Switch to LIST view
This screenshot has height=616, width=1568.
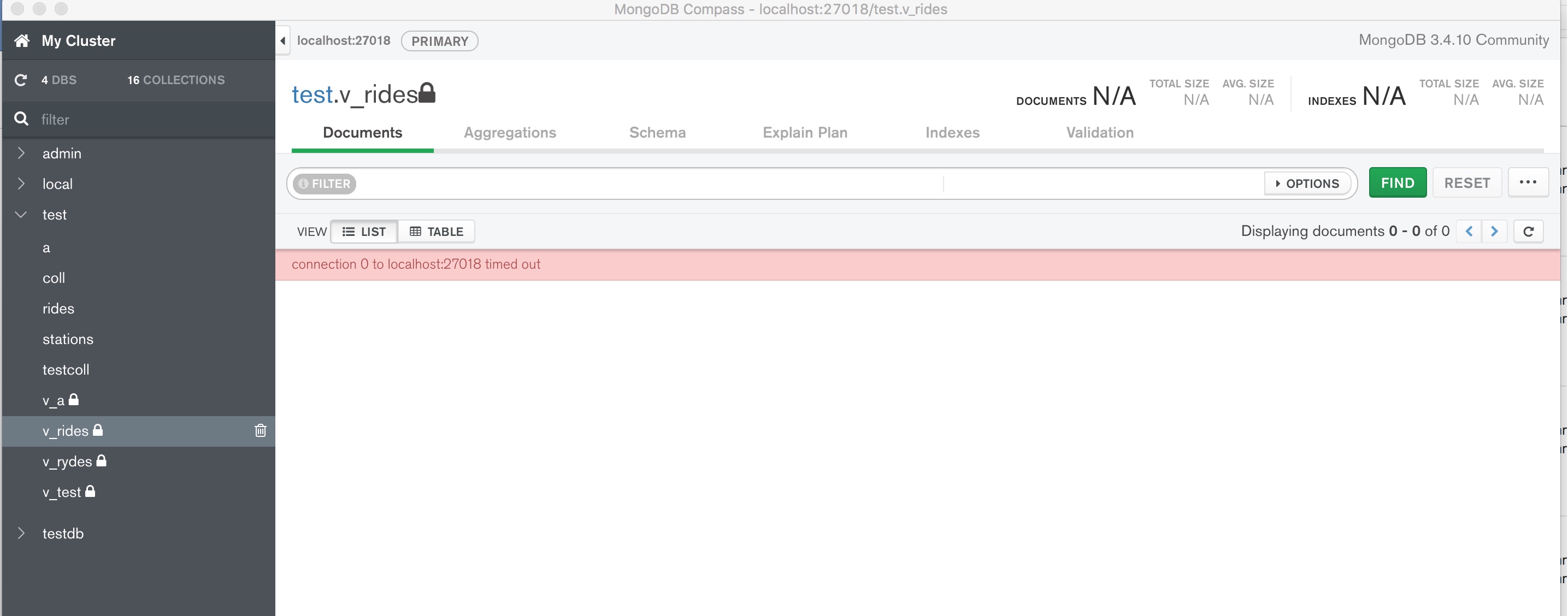364,232
